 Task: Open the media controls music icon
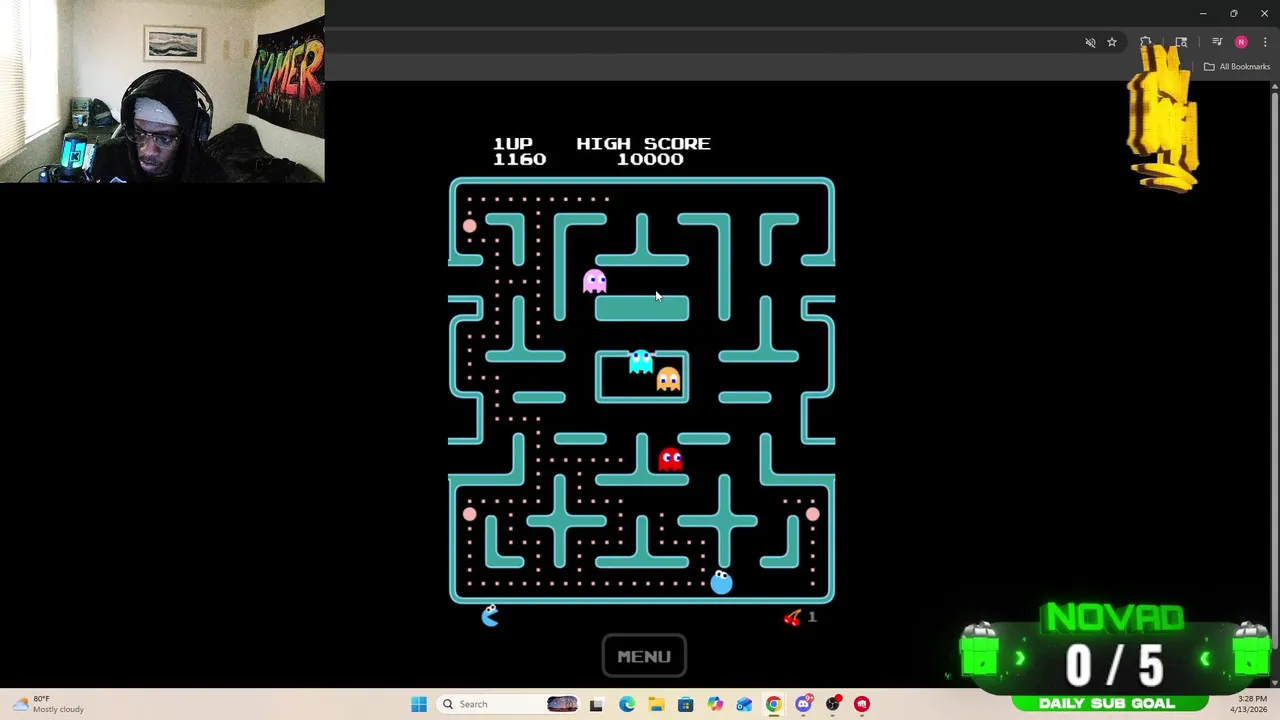[x=1217, y=42]
